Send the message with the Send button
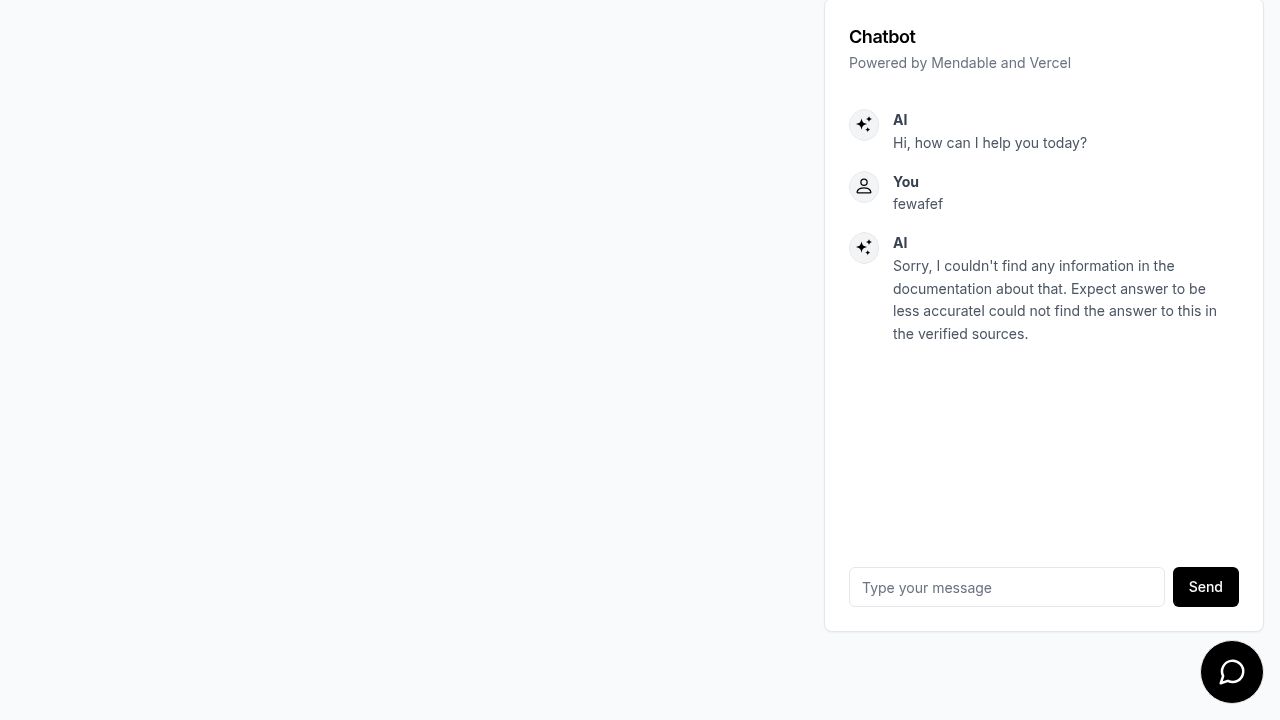 click(x=1206, y=587)
